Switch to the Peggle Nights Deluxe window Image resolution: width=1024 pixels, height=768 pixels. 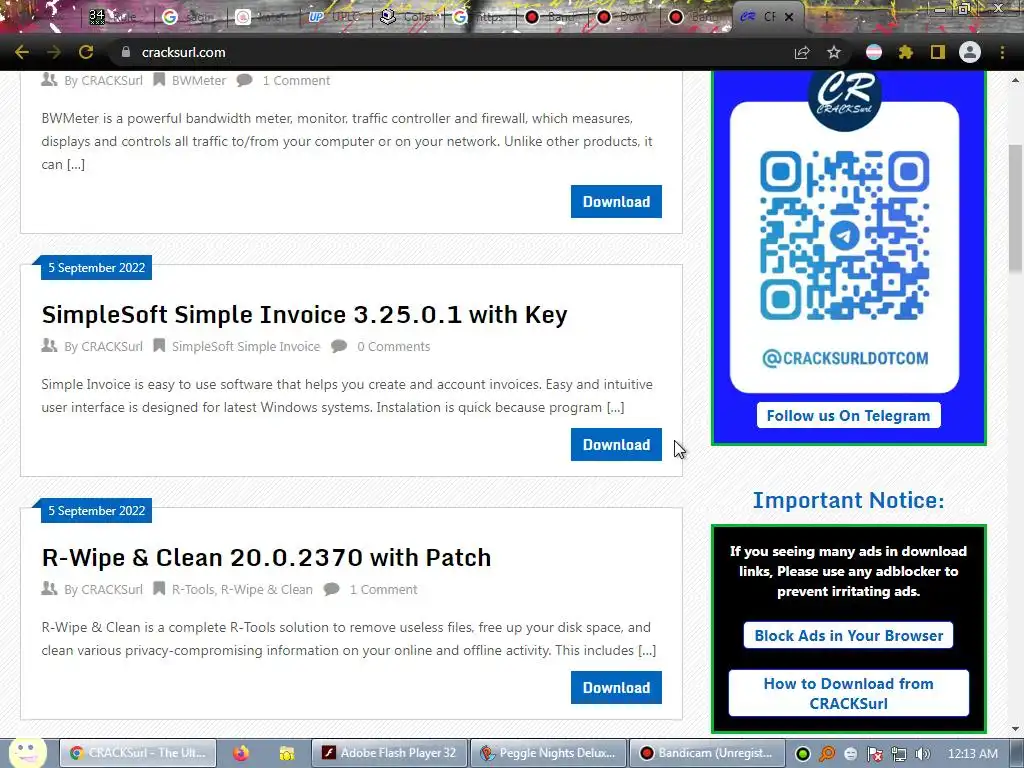click(x=548, y=753)
